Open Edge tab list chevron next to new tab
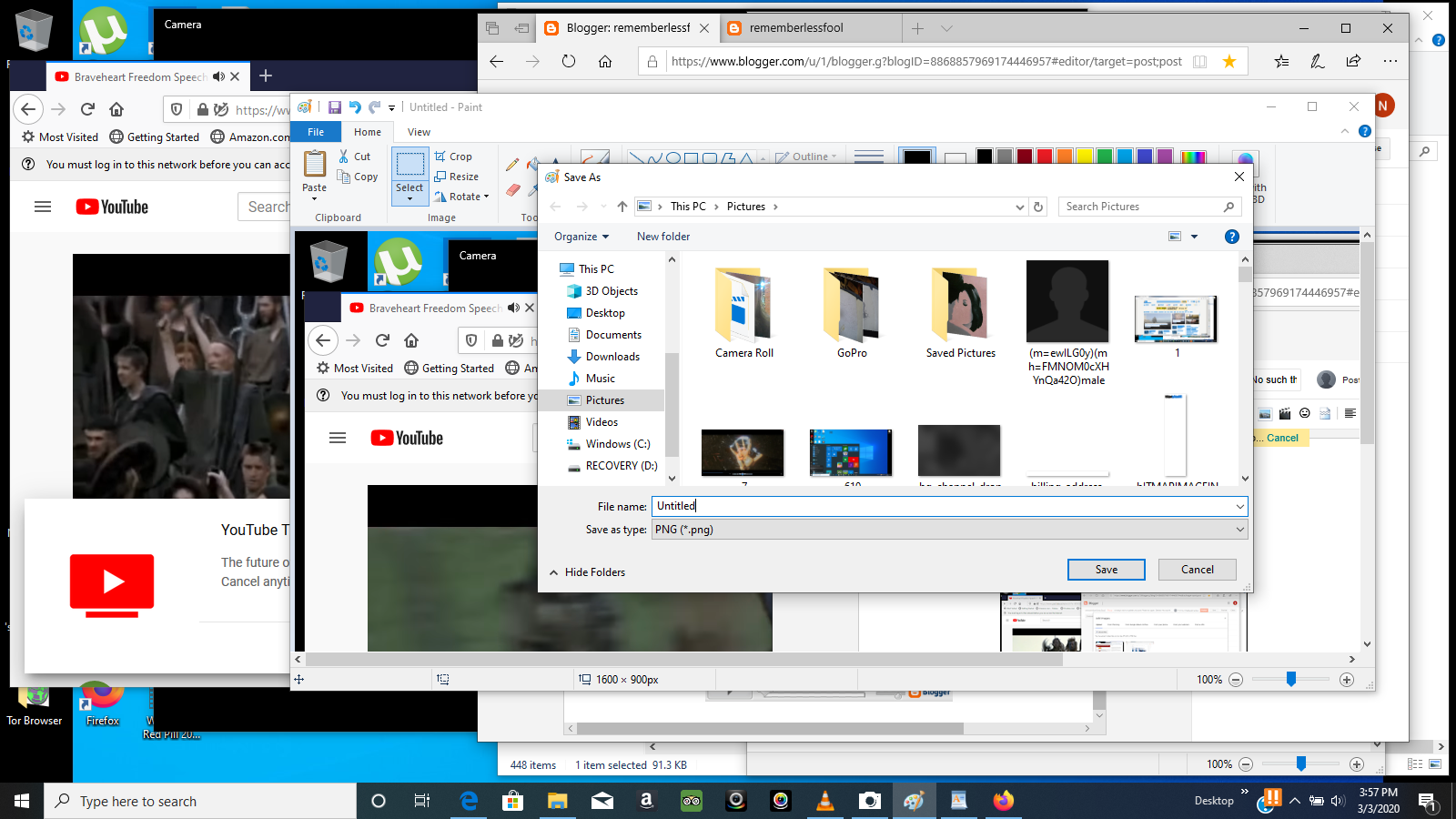The width and height of the screenshot is (1456, 819). coord(946,28)
